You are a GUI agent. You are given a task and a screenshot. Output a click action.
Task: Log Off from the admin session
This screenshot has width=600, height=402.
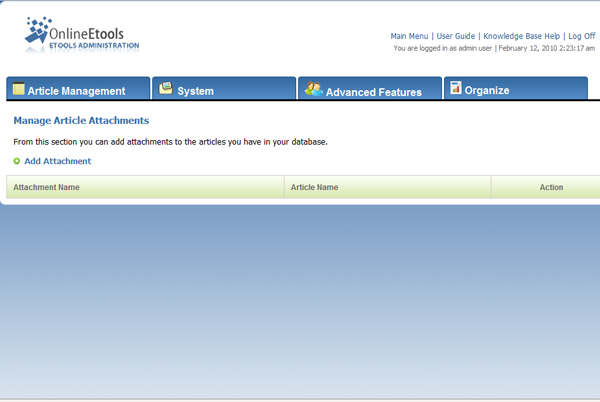click(x=581, y=36)
